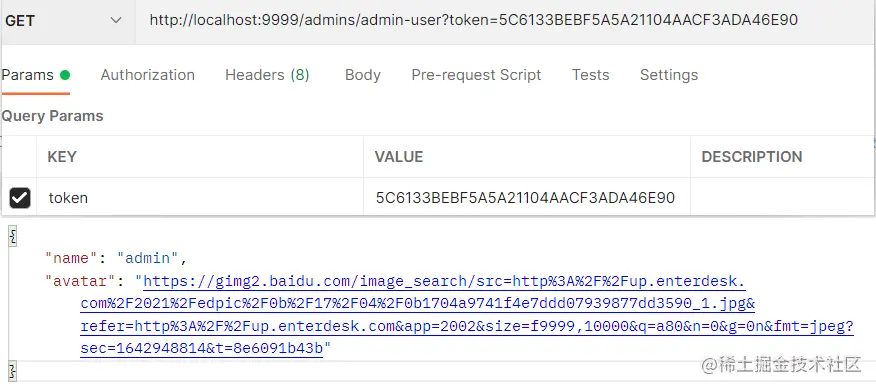The image size is (876, 389).
Task: Click the token key cell
Action: (x=200, y=197)
